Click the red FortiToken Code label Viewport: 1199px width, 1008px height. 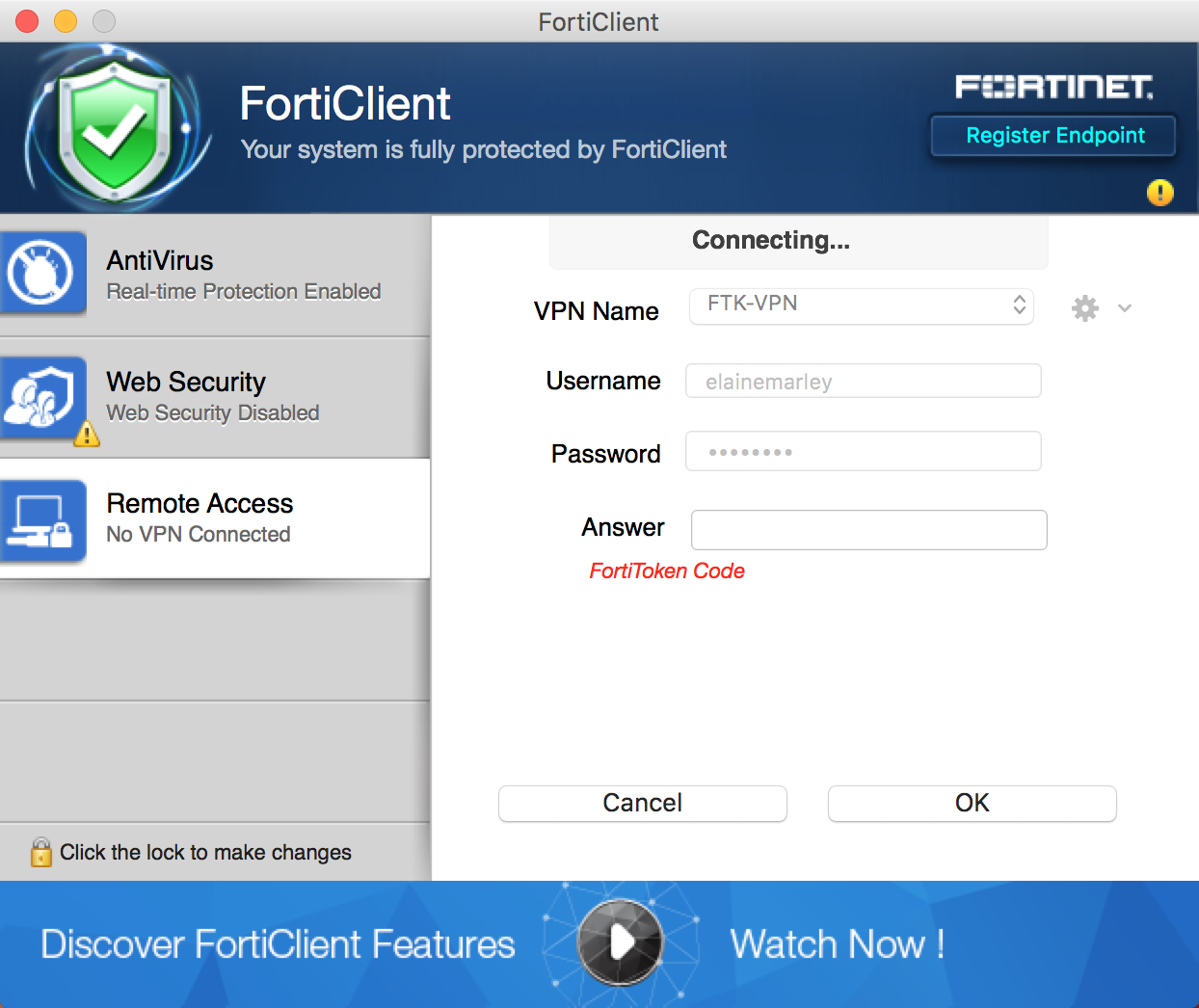667,571
